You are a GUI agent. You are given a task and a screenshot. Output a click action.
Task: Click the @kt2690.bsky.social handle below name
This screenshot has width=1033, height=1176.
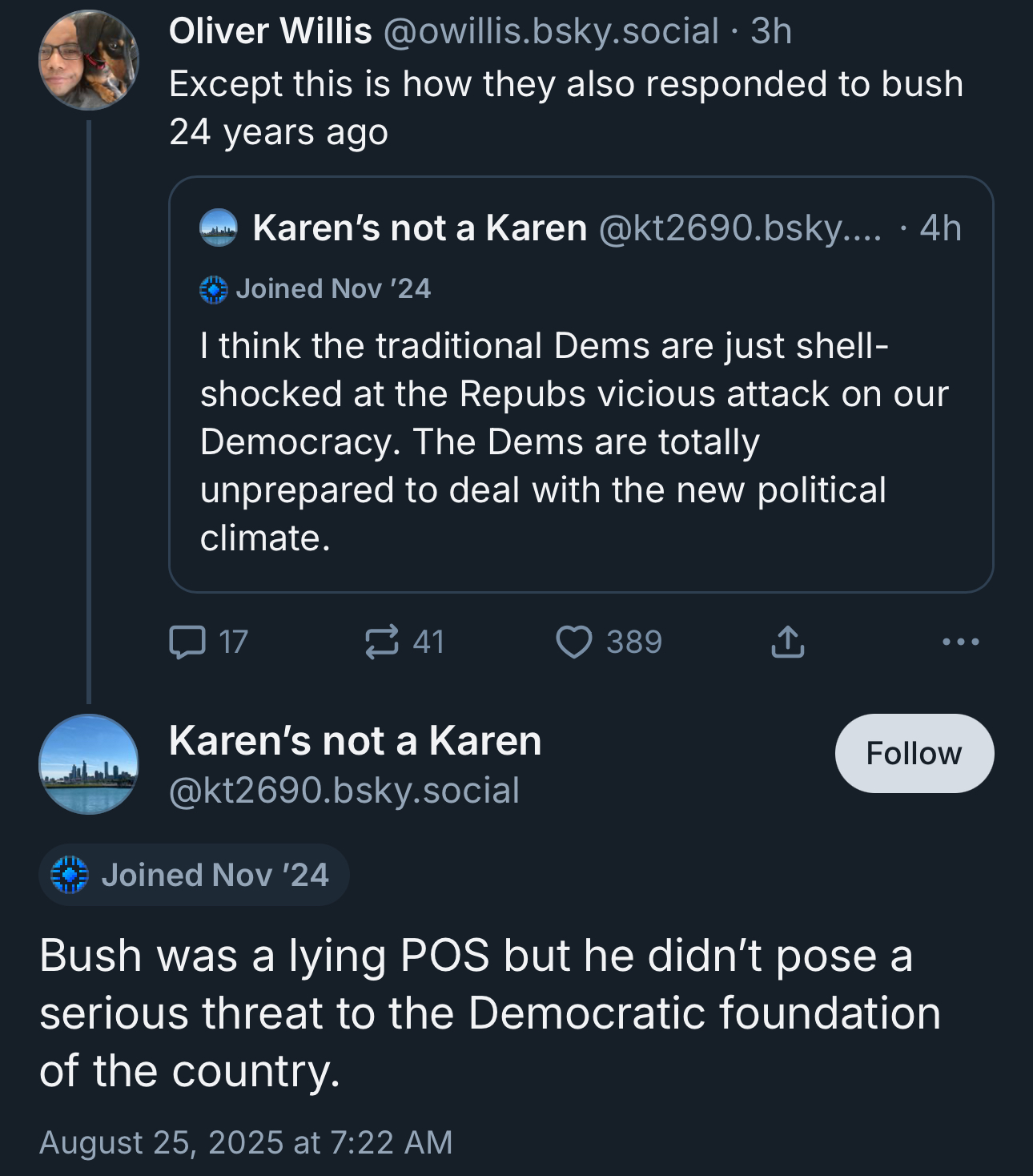[344, 791]
